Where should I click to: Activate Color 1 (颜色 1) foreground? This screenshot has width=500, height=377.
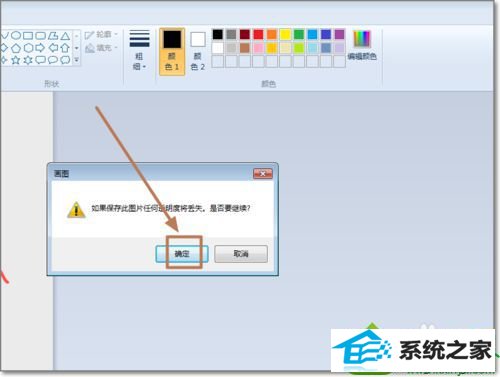point(172,52)
